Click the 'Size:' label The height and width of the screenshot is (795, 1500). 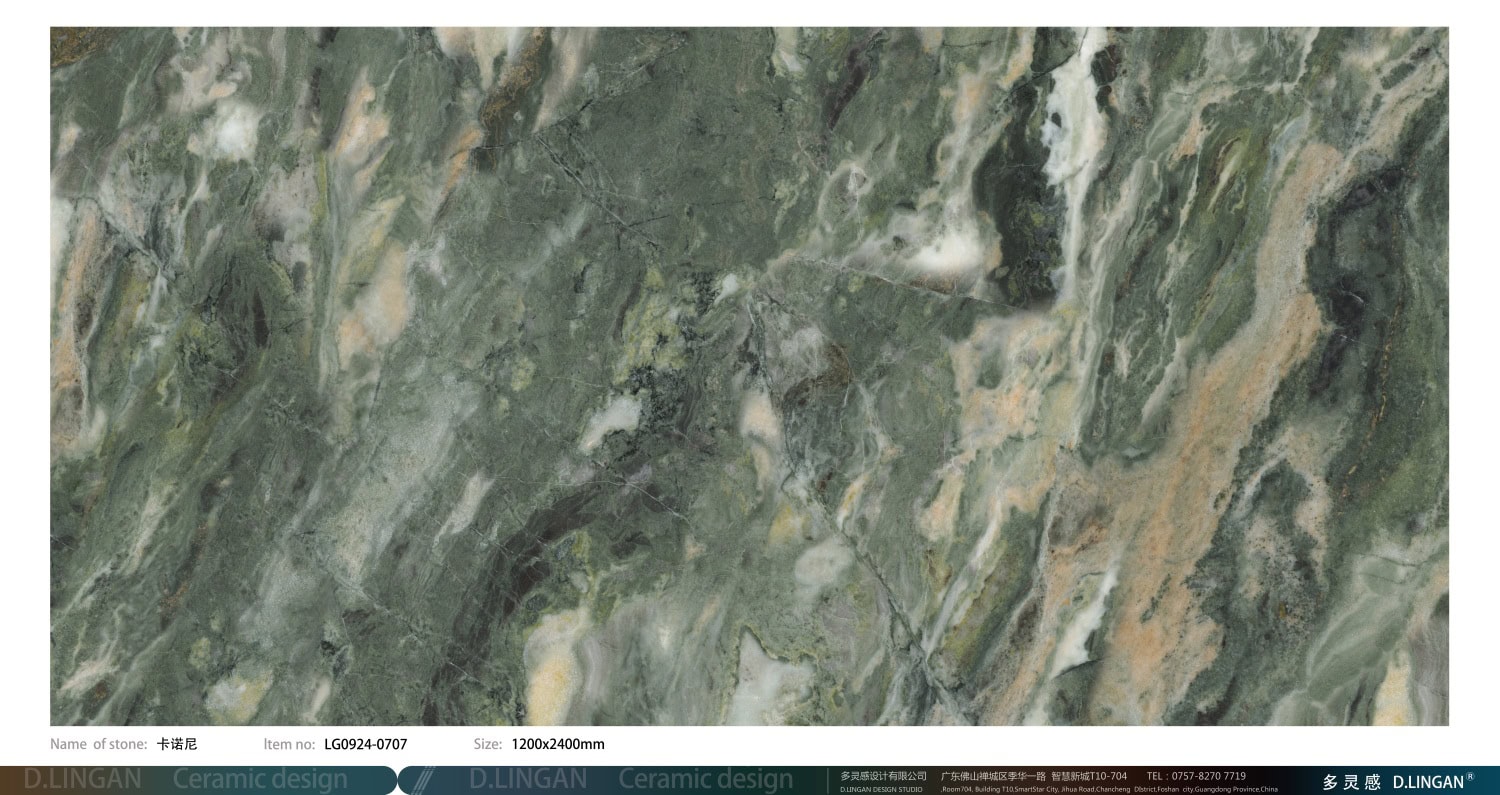(x=487, y=744)
